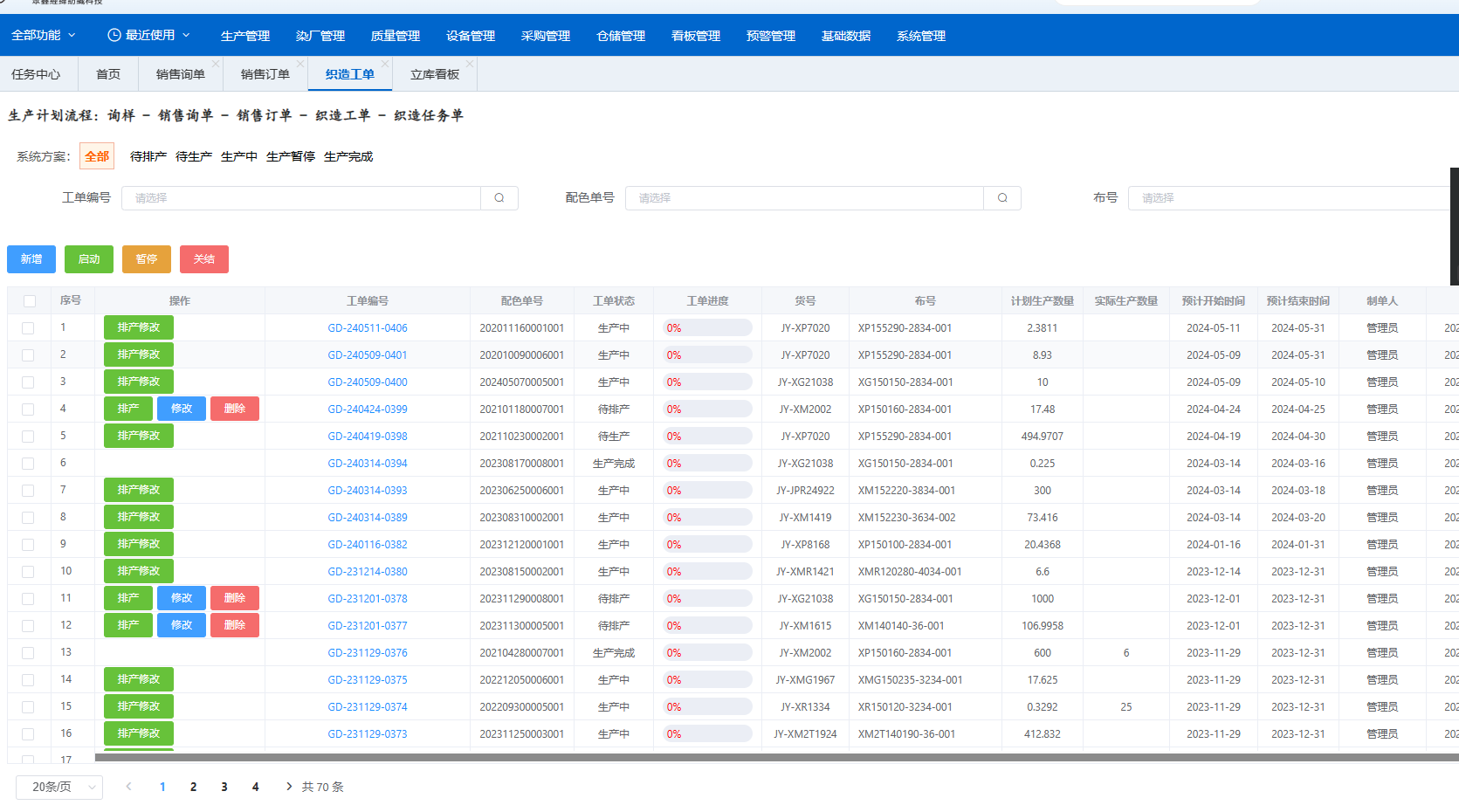The image size is (1459, 812).
Task: Click 排产修改 button in row 1
Action: point(139,327)
